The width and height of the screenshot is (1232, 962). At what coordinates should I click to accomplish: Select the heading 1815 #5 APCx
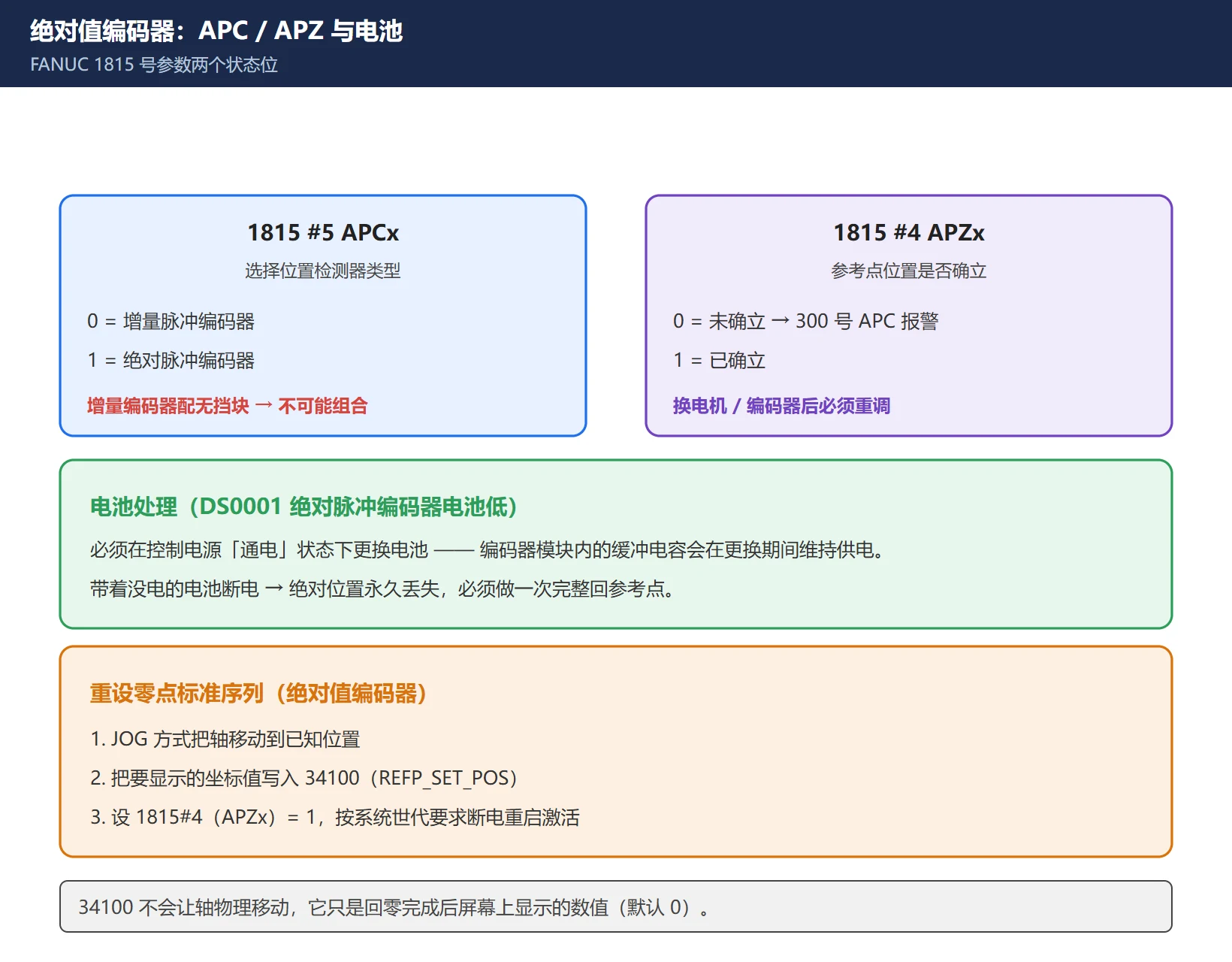tap(323, 233)
